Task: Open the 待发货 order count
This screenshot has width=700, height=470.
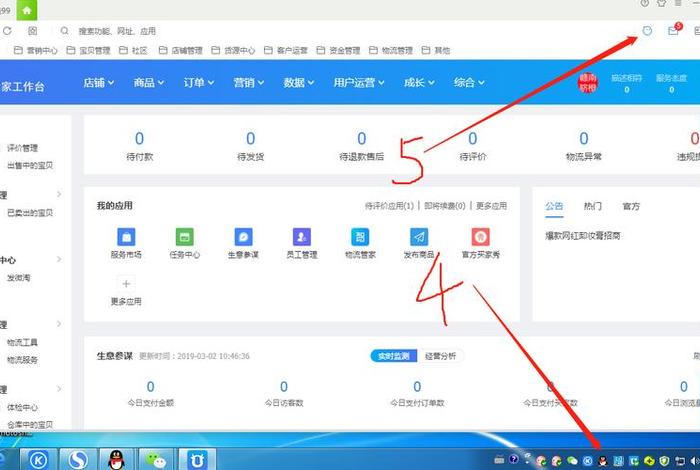Action: tap(250, 146)
